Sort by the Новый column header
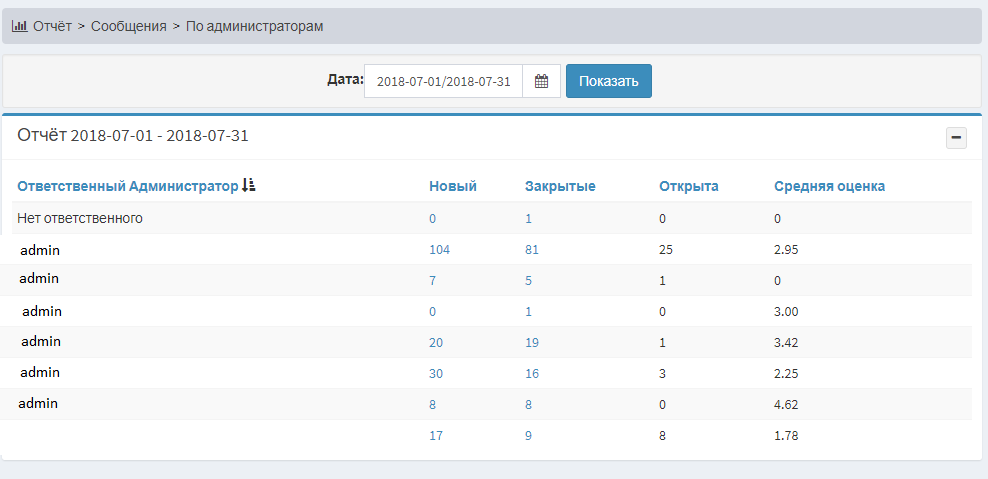The width and height of the screenshot is (988, 479). pyautogui.click(x=453, y=186)
